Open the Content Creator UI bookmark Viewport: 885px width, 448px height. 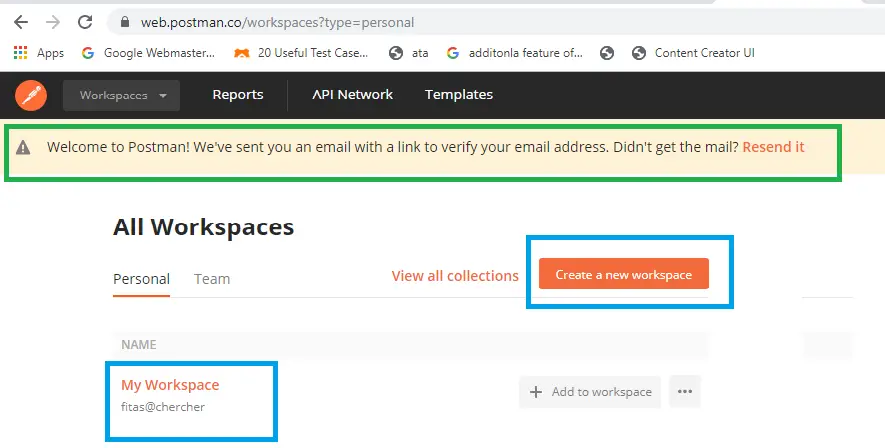pos(693,52)
